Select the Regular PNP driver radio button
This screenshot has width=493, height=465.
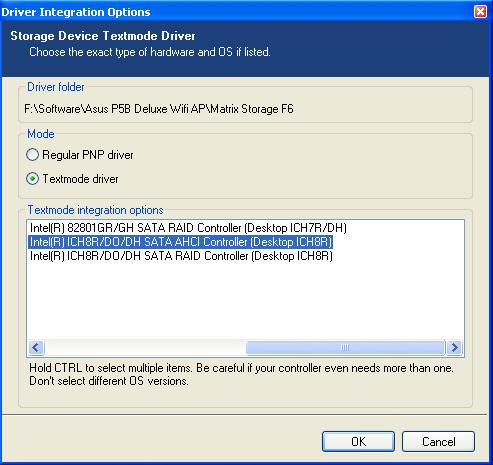32,155
